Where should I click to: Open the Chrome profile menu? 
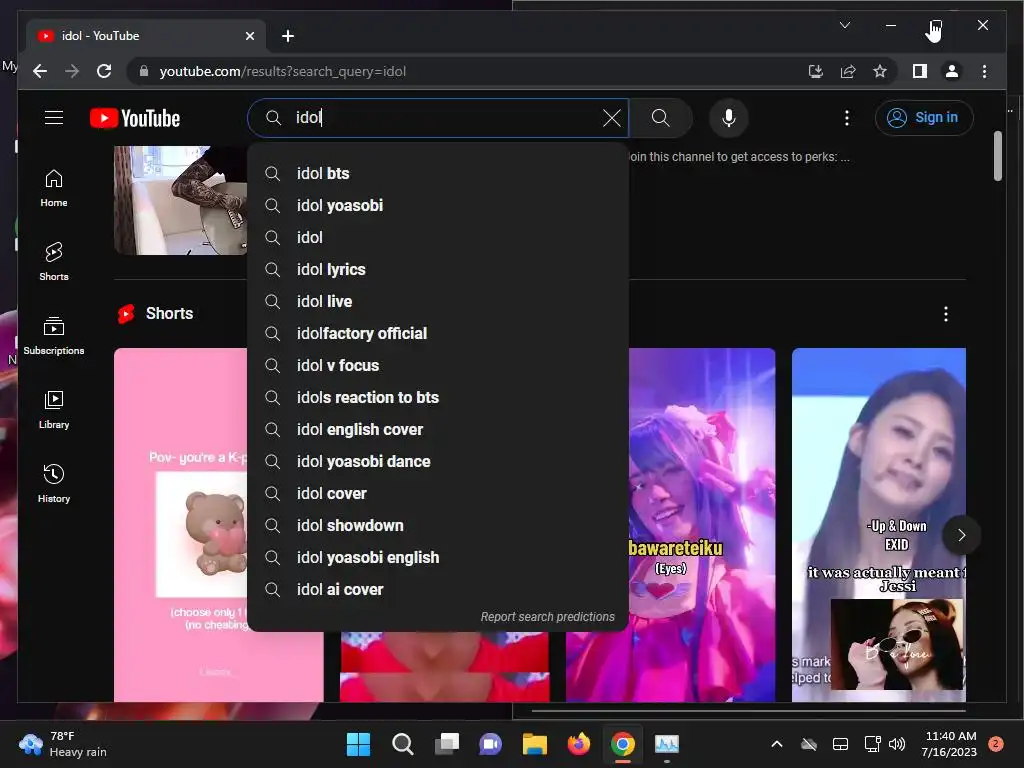pyautogui.click(x=952, y=71)
